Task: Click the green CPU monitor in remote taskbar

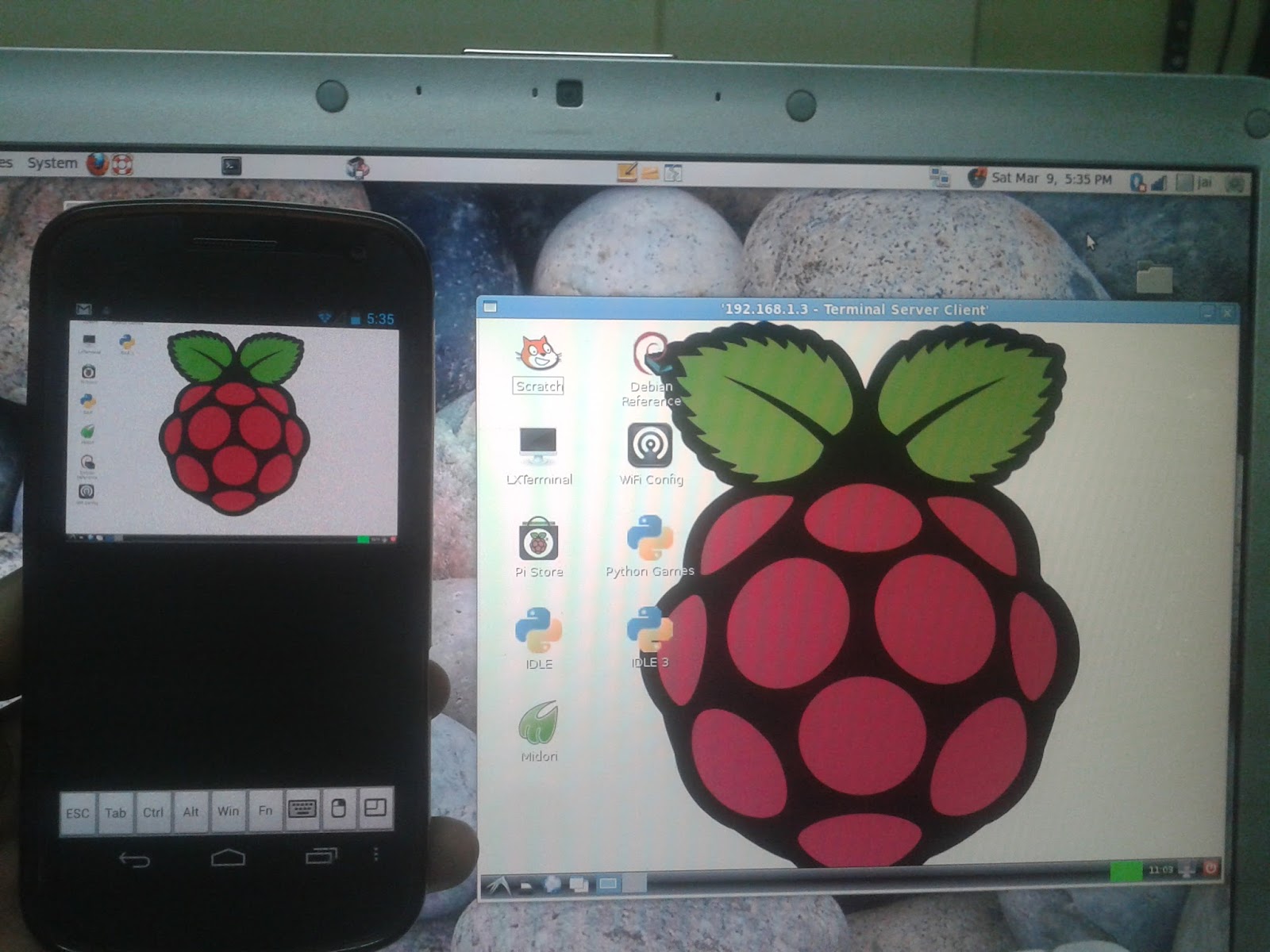Action: coord(1126,872)
